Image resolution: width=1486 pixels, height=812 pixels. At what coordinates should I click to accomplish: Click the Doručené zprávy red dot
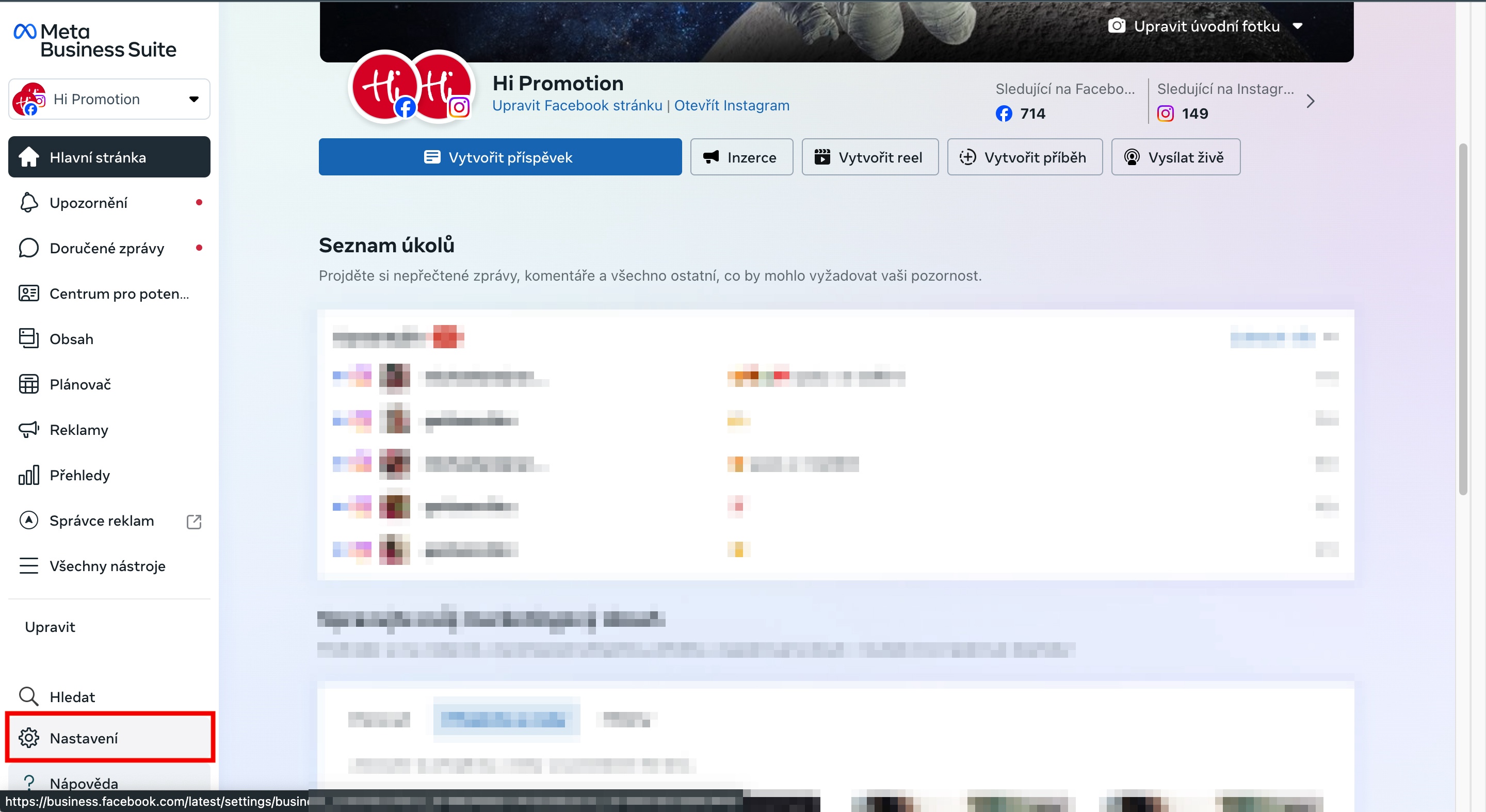coord(199,248)
